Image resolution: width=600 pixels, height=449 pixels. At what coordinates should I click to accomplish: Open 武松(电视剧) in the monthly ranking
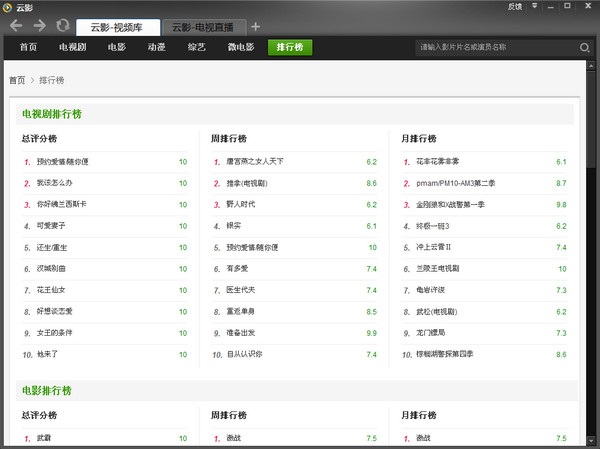pos(437,312)
